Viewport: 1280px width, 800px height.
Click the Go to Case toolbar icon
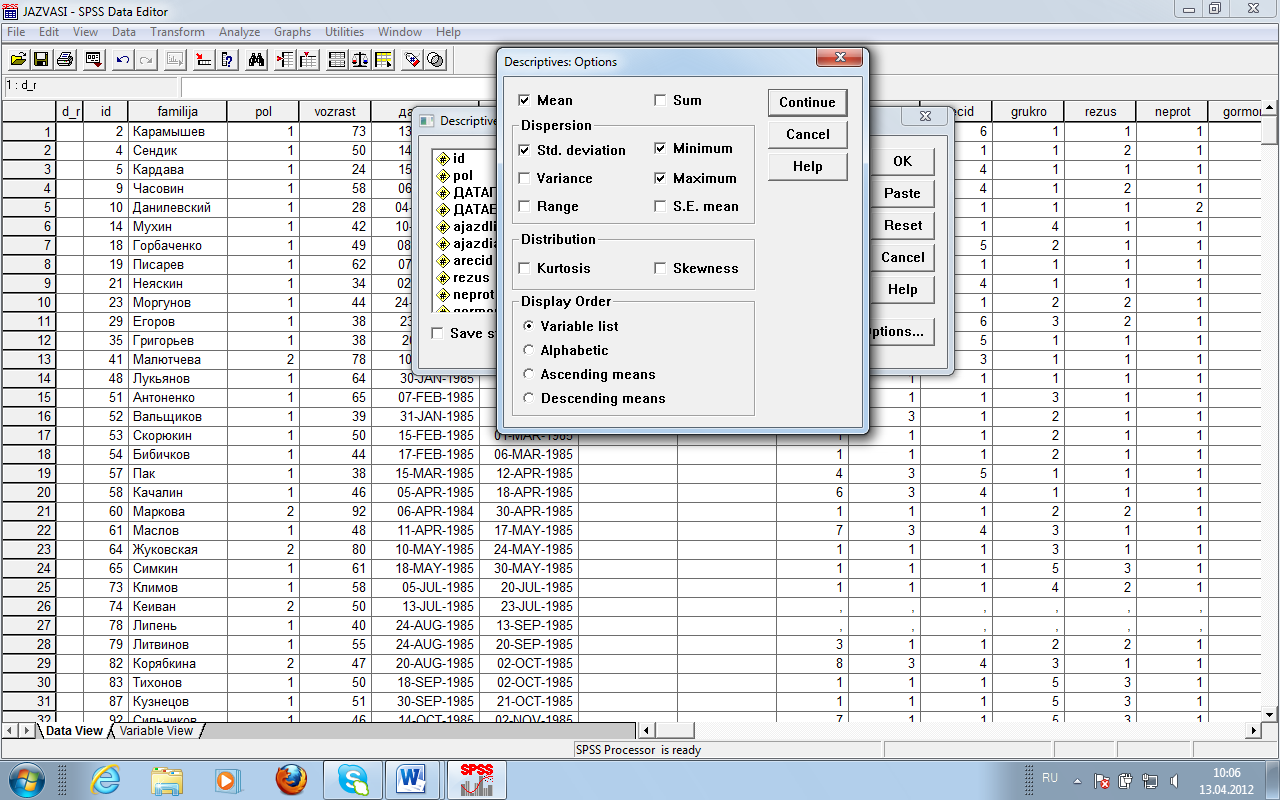click(x=203, y=60)
